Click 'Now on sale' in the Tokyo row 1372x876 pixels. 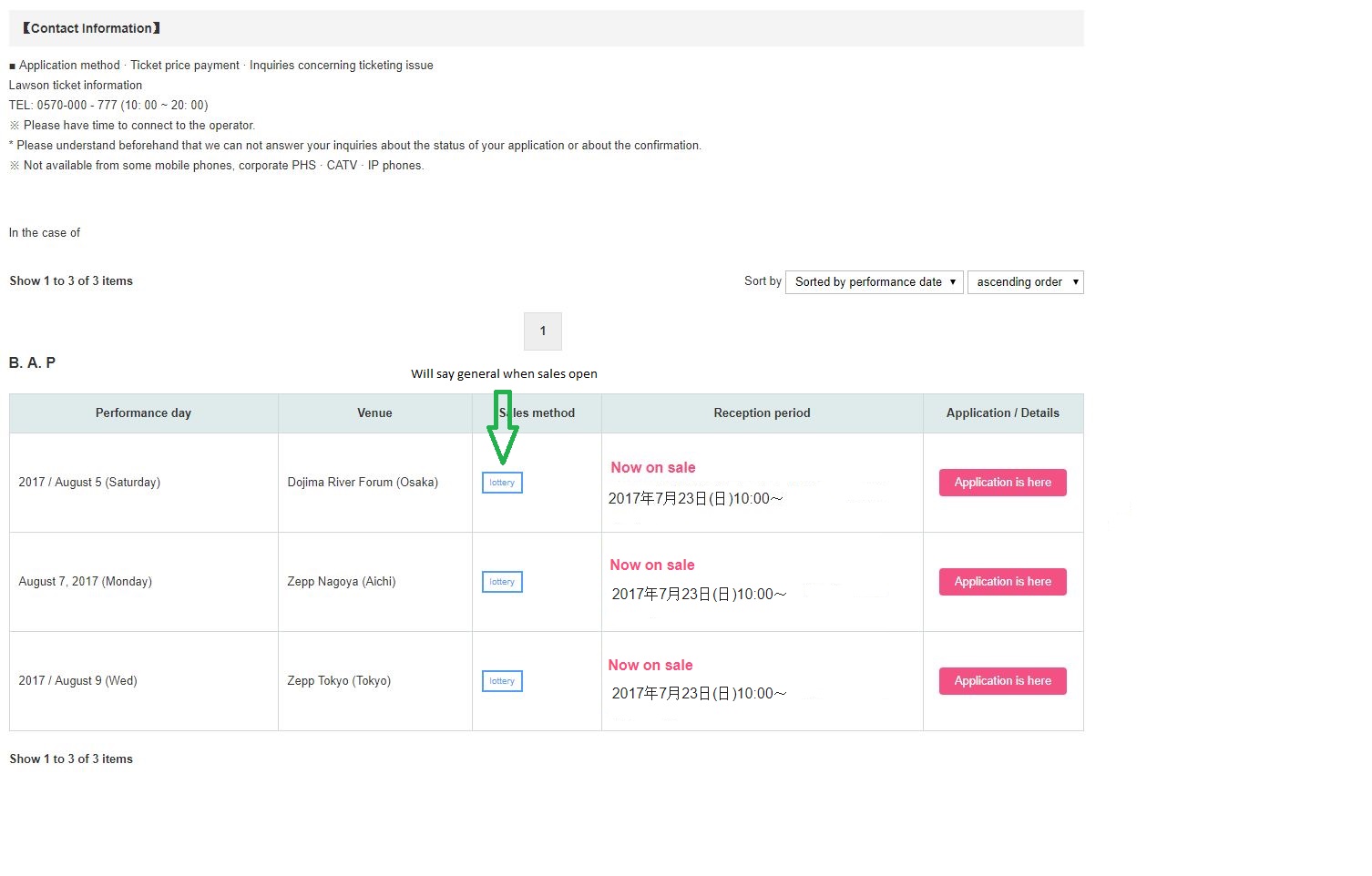[650, 666]
